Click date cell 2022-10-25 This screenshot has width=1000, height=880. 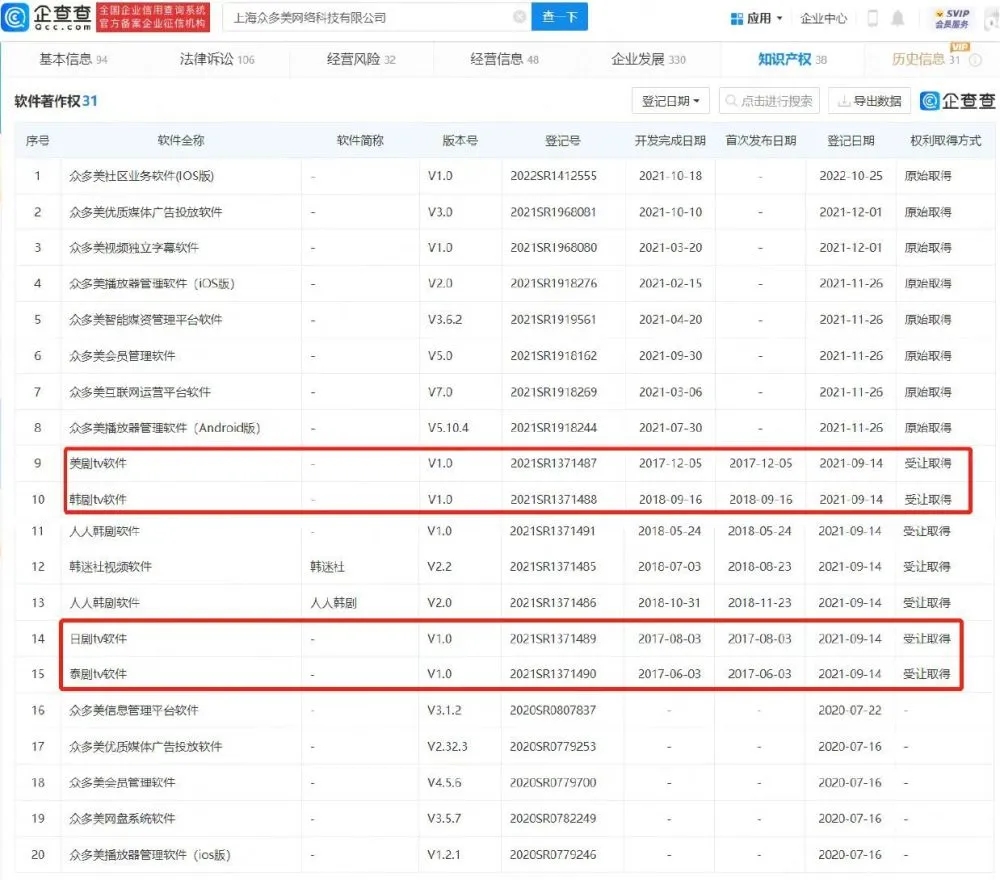pyautogui.click(x=851, y=176)
